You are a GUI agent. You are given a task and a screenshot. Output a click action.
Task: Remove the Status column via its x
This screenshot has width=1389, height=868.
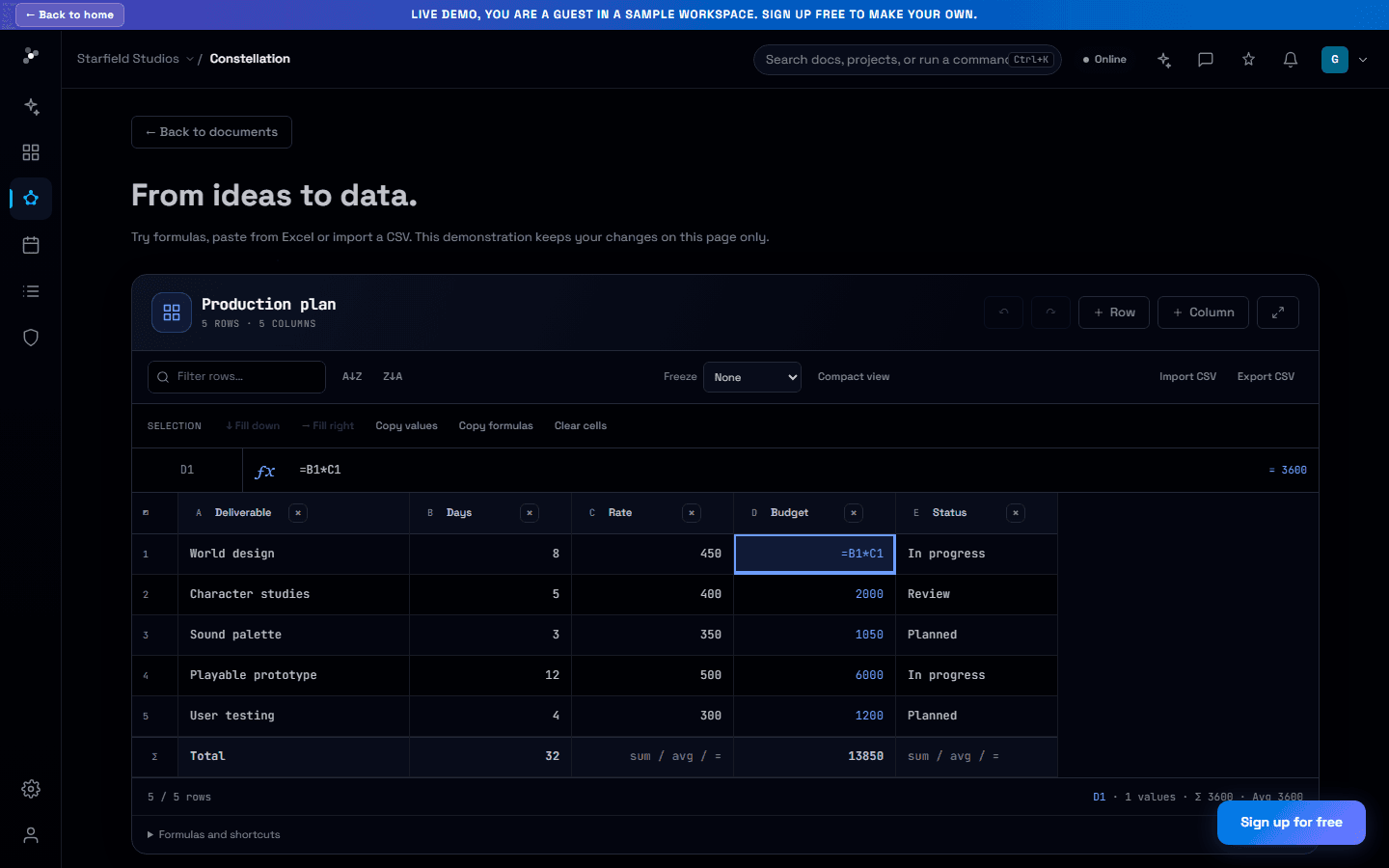click(x=1016, y=513)
